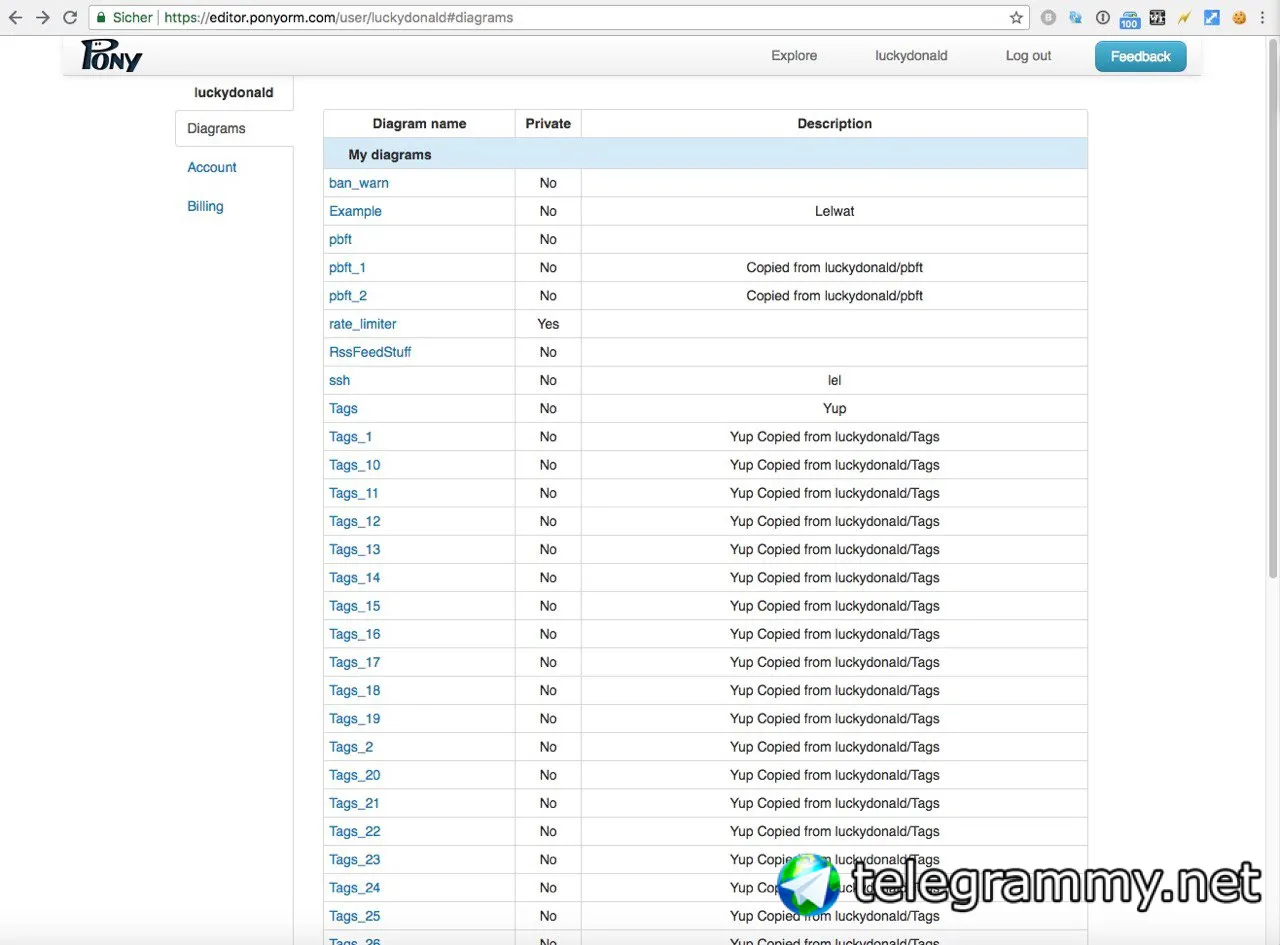Screen dimensions: 1280x945
Task: Open the Tags_13 diagram
Action: pyautogui.click(x=355, y=549)
